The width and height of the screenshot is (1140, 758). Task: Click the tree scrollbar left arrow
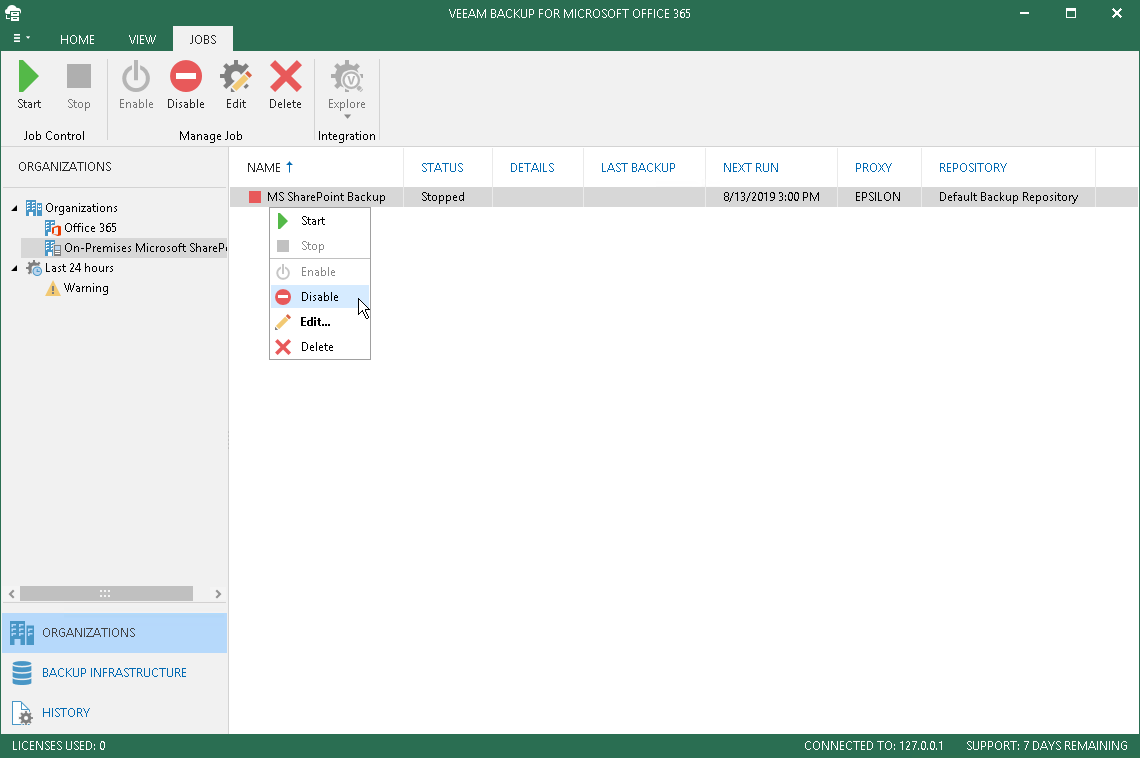tap(12, 594)
